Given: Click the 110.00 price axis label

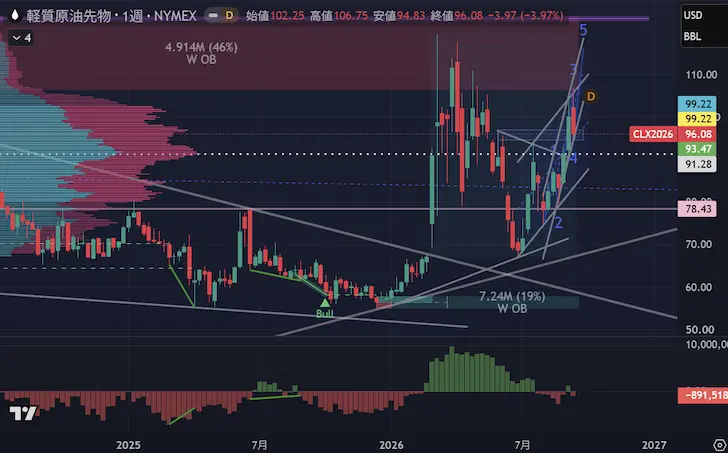Looking at the screenshot, I should [x=701, y=75].
